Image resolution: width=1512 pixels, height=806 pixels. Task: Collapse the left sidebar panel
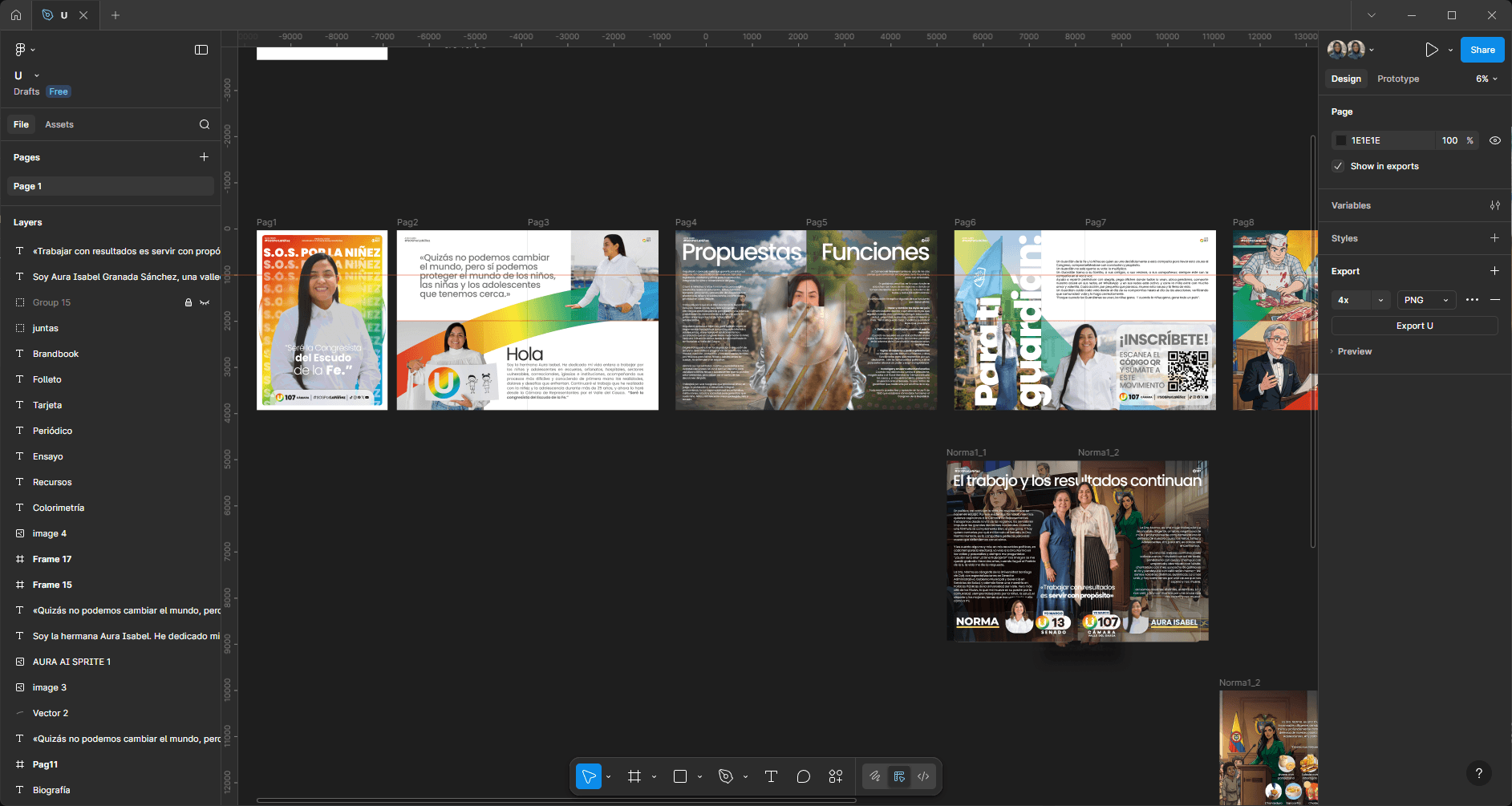tap(201, 50)
